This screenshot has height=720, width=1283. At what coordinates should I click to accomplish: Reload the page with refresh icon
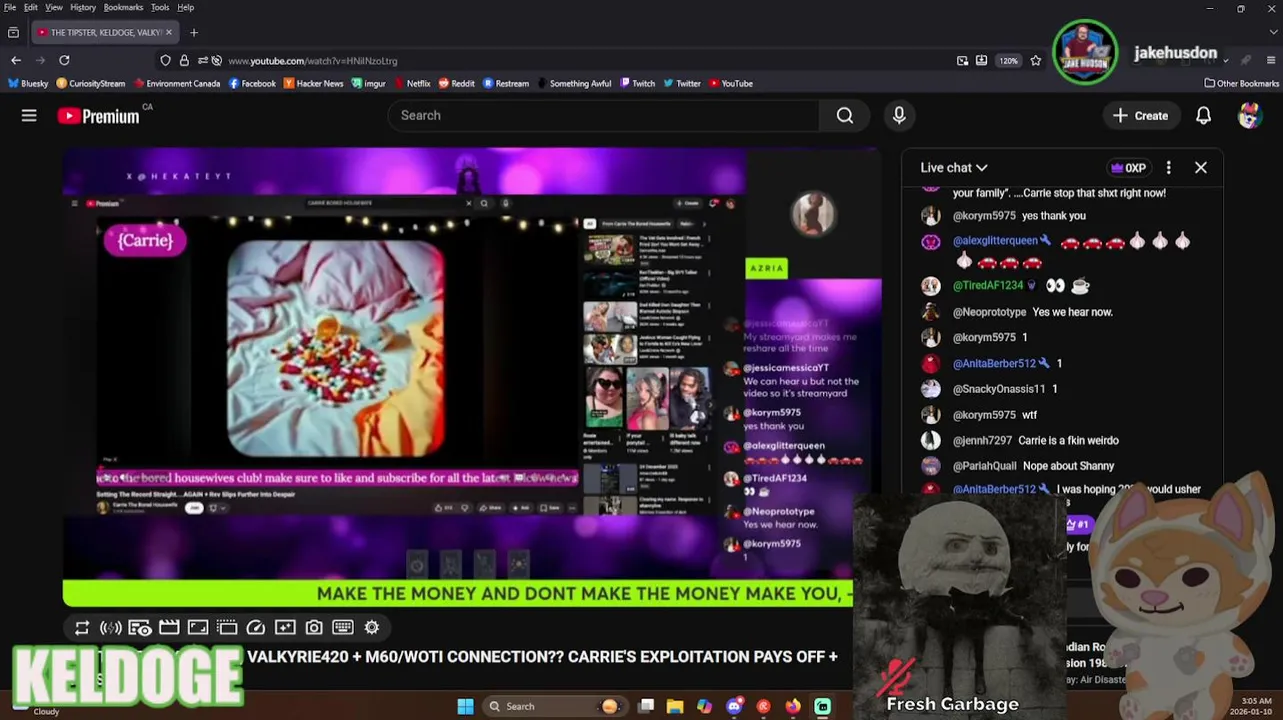click(x=64, y=61)
